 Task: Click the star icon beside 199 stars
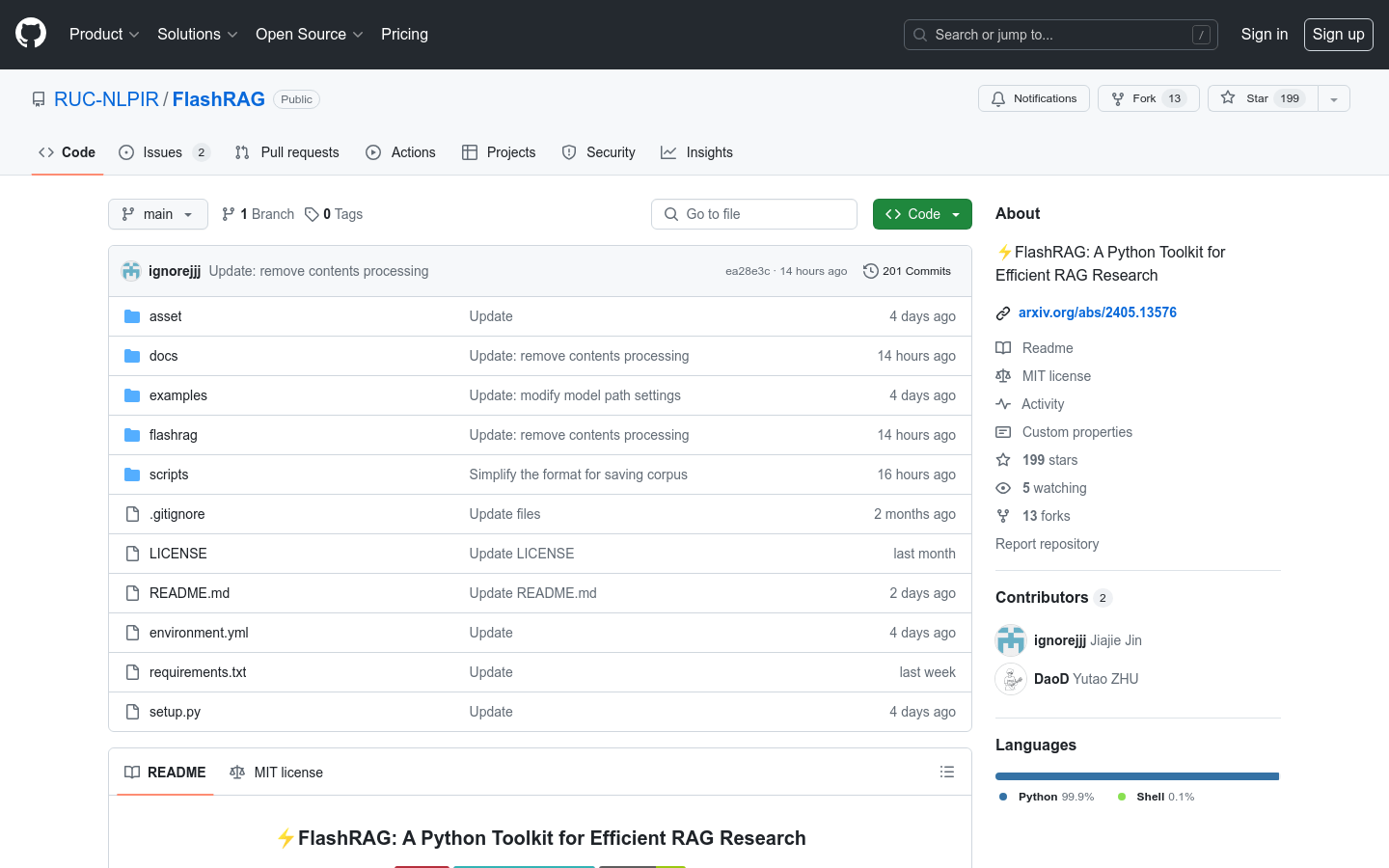click(1003, 460)
